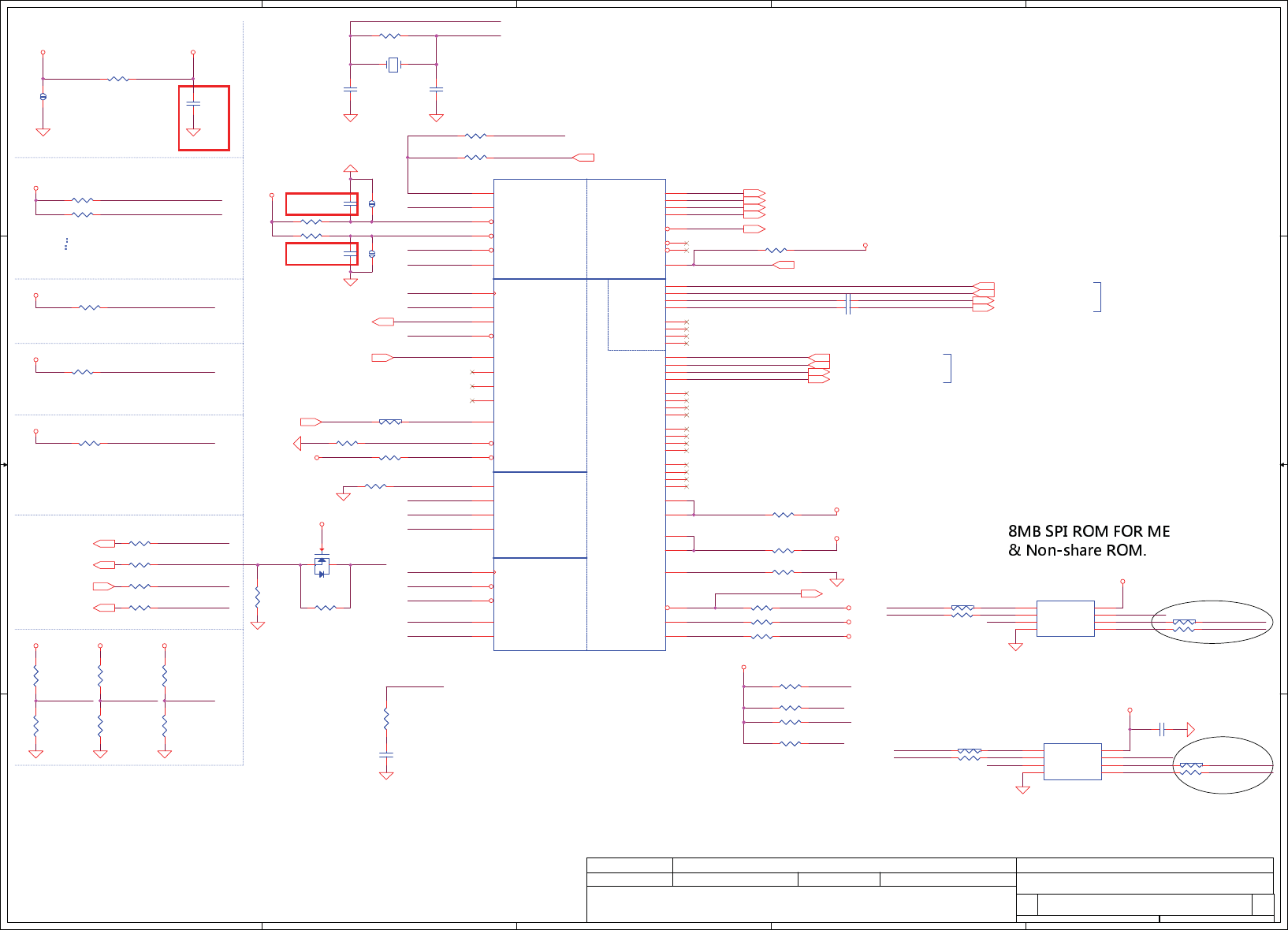
Task: Select the MOSFET transistor symbol
Action: tap(322, 566)
